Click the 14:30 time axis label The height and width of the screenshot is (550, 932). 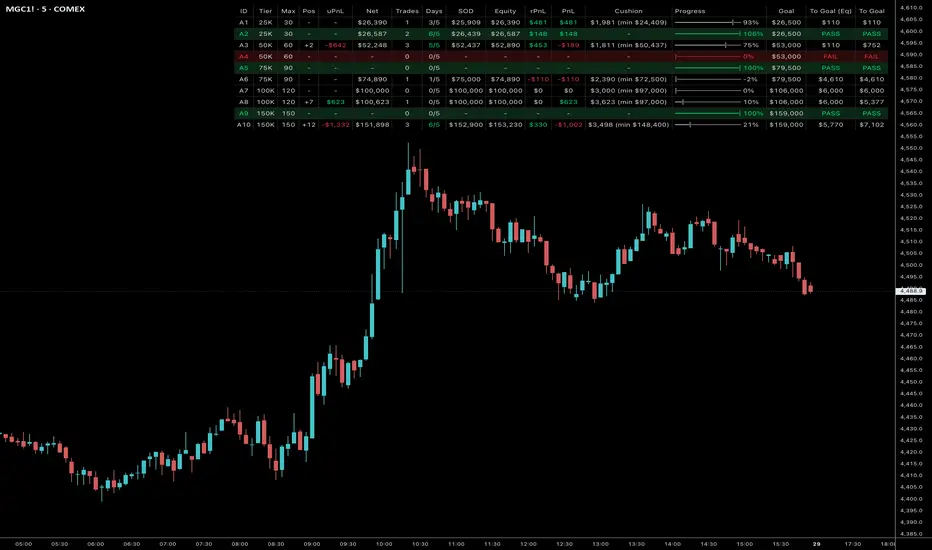708,544
